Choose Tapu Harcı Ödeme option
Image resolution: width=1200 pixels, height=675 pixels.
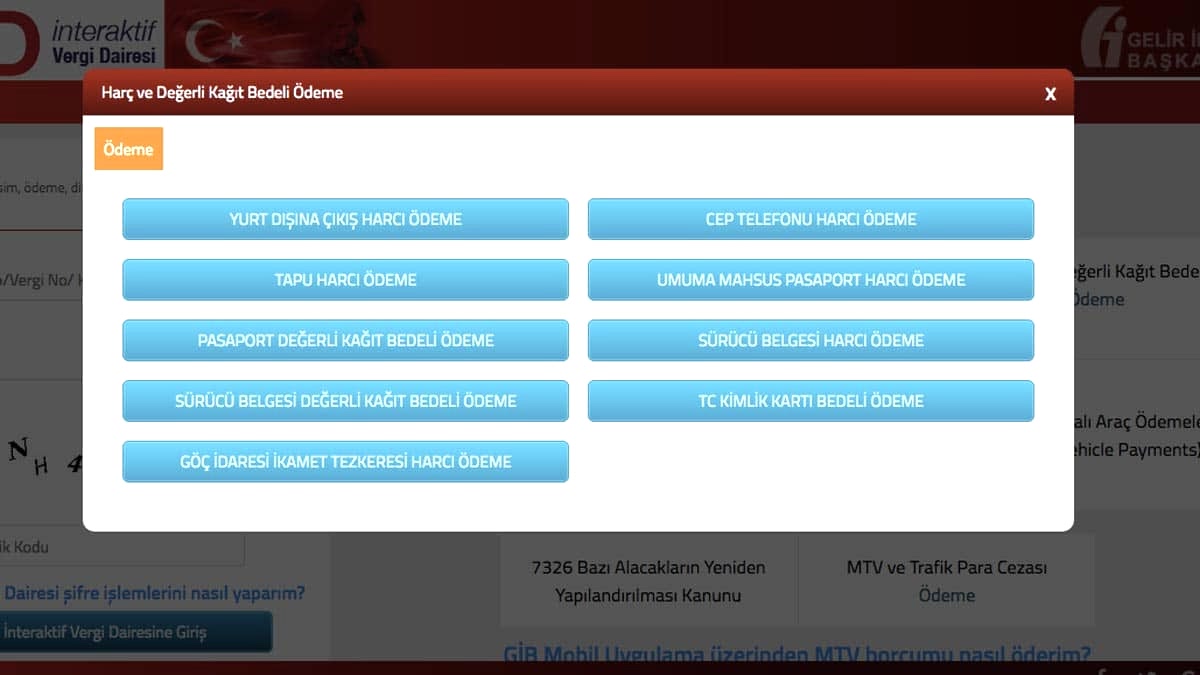345,280
